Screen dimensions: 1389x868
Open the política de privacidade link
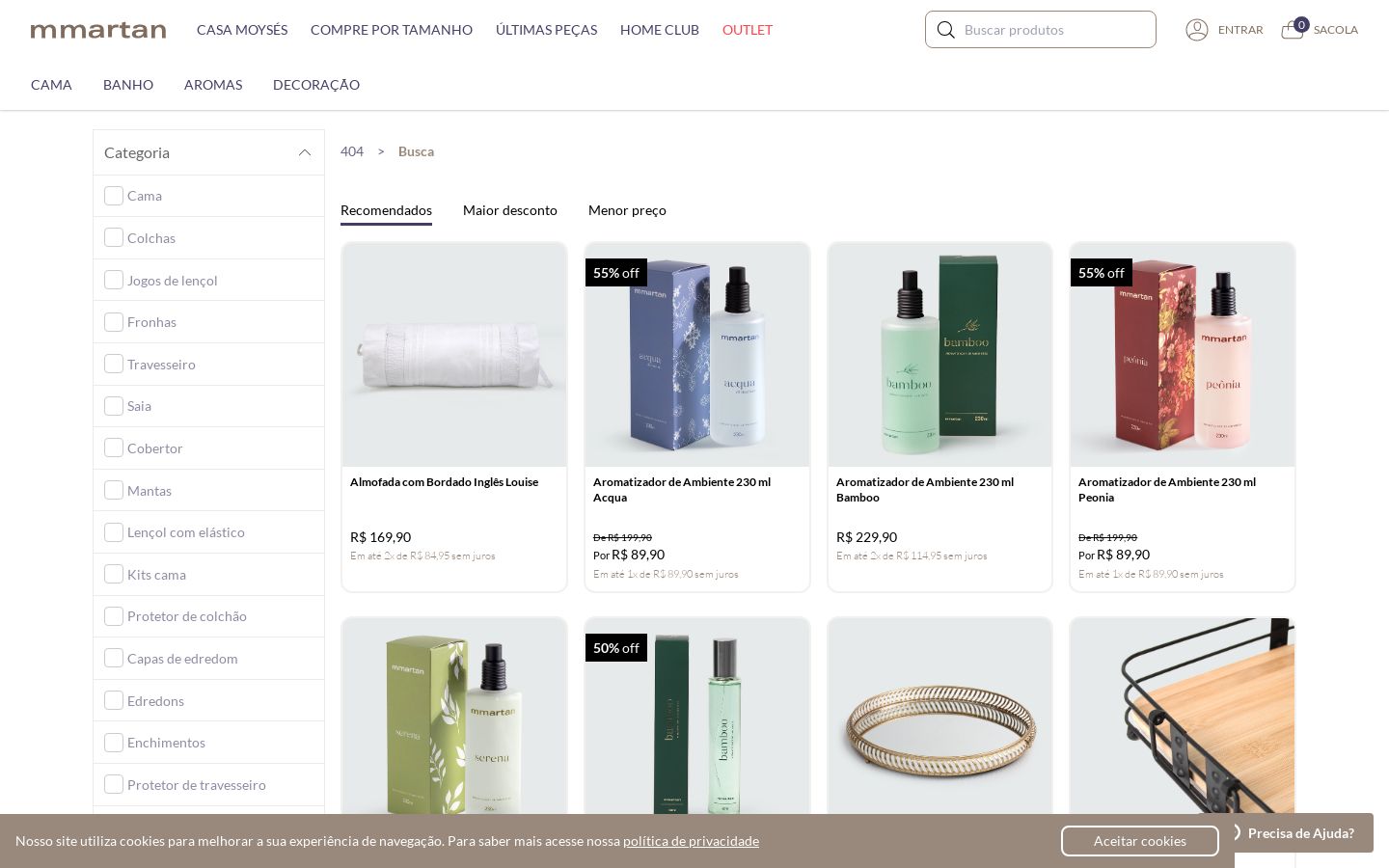[691, 841]
